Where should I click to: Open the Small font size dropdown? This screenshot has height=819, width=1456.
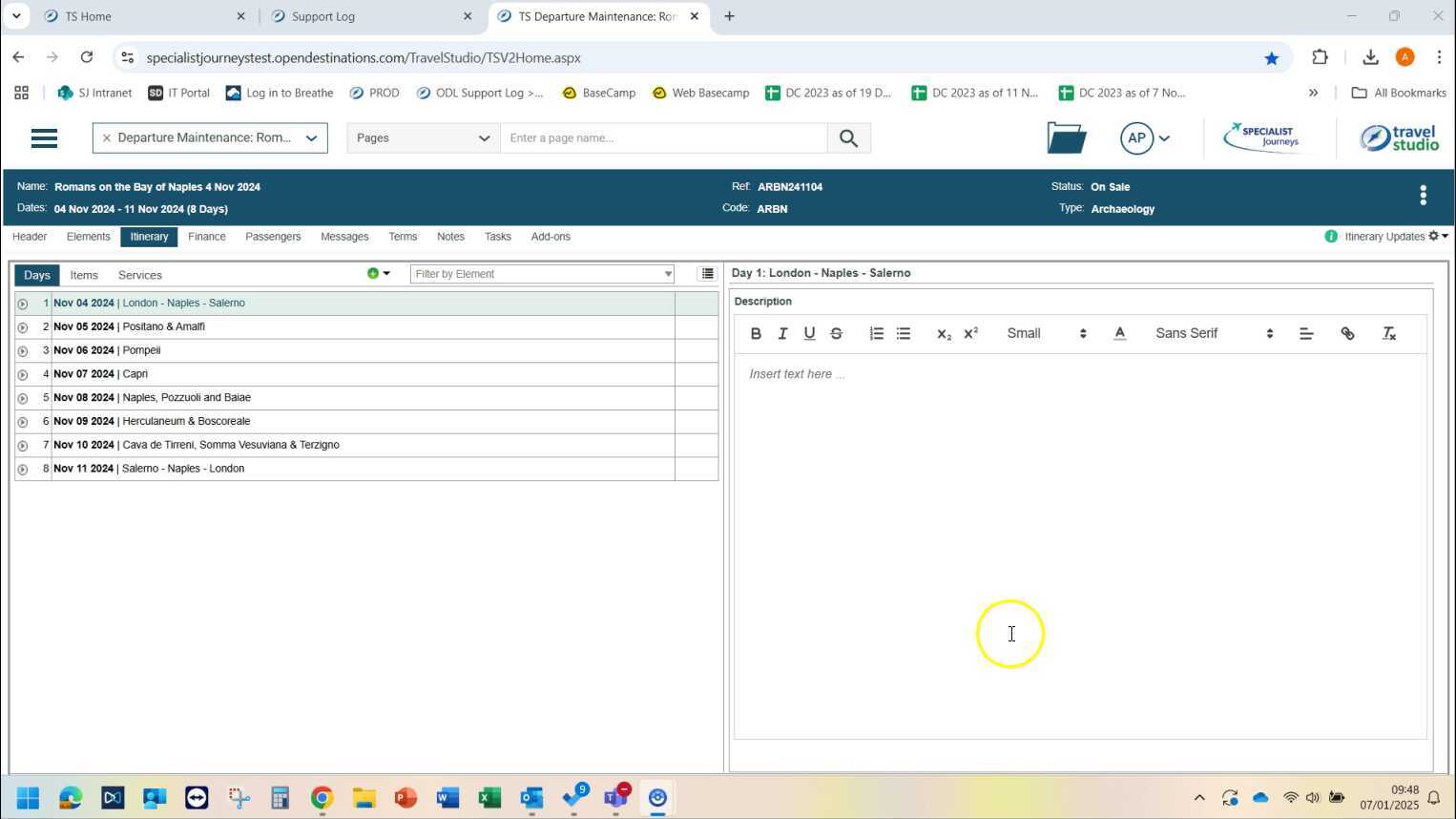point(1046,334)
